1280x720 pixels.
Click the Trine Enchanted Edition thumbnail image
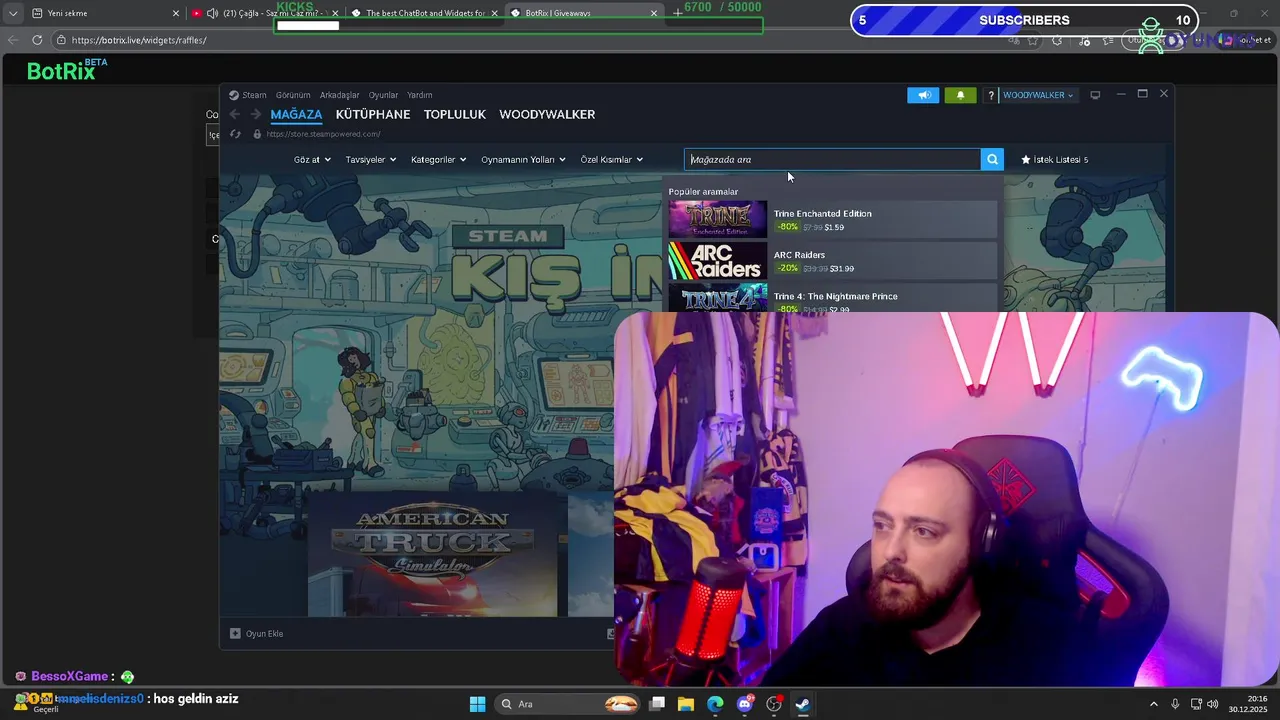point(717,220)
